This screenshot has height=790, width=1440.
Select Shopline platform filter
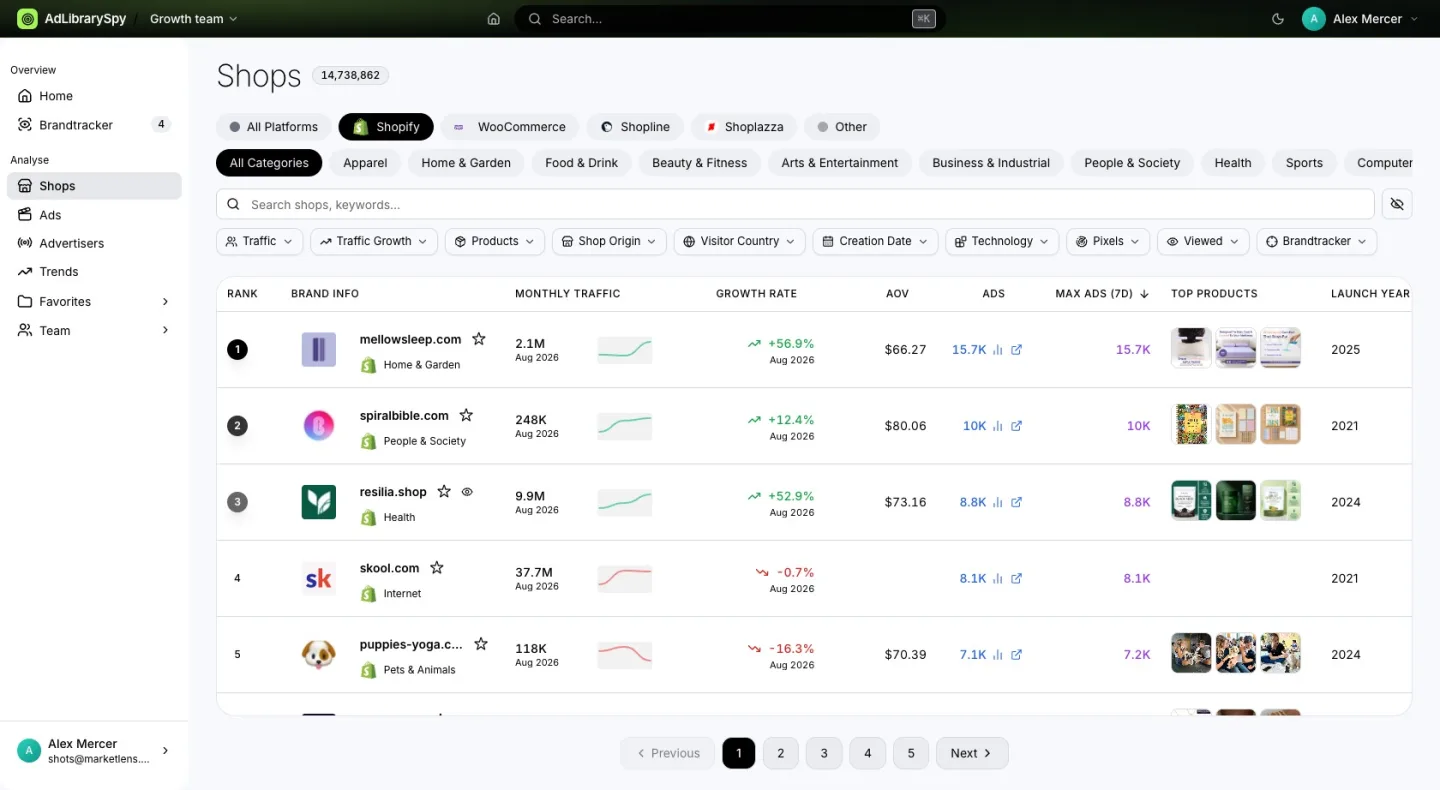(x=635, y=127)
